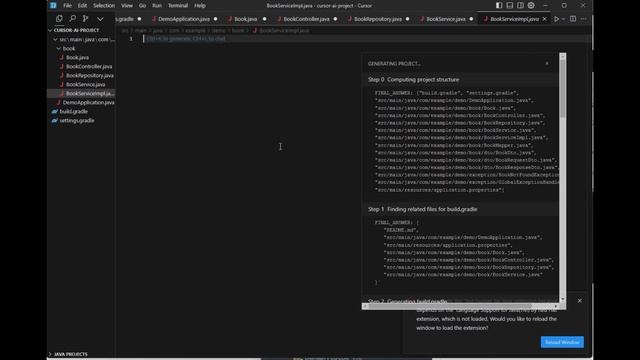Viewport: 640px width, 360px height.
Task: Open the Go menu
Action: 142,6
